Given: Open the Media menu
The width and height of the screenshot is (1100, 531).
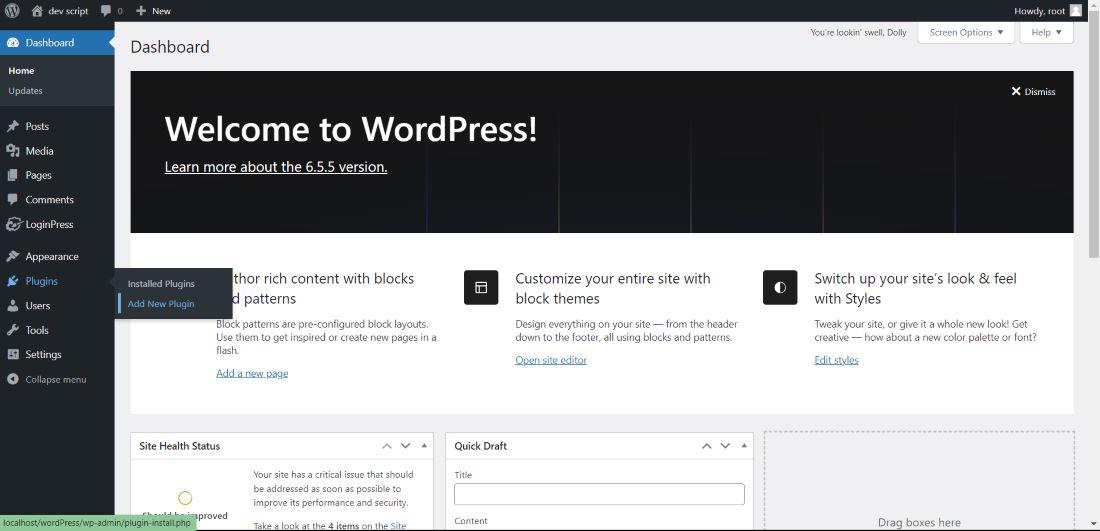Looking at the screenshot, I should click(x=39, y=151).
